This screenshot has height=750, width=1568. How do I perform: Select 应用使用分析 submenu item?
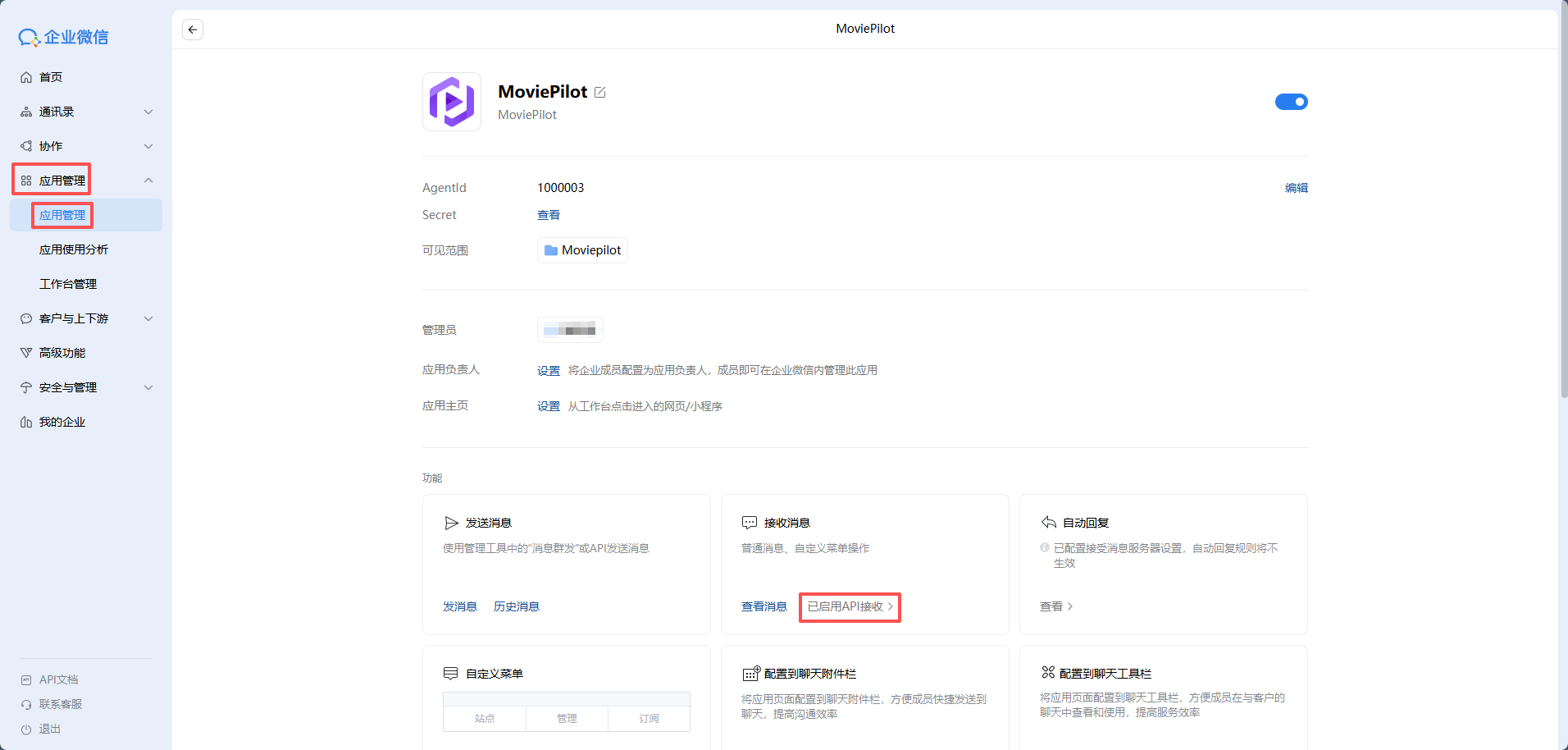click(x=74, y=249)
